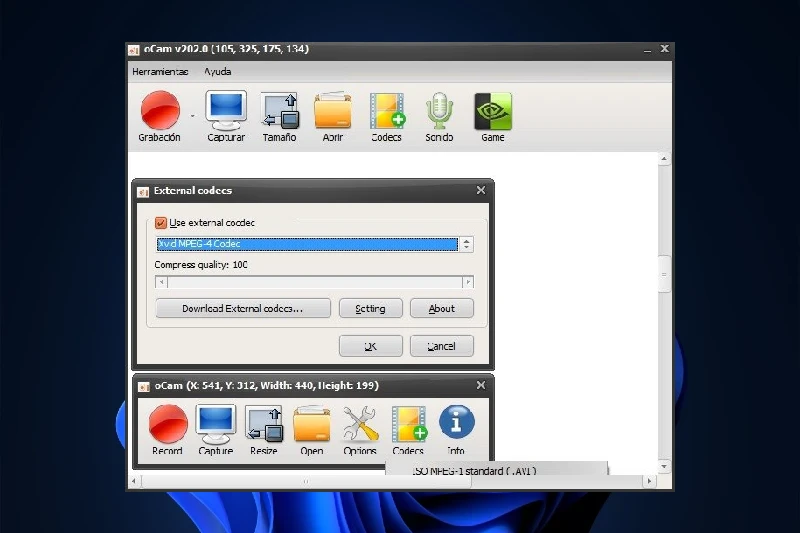Screen dimensions: 800x533
Task: Confirm with the OK button
Action: pyautogui.click(x=370, y=346)
